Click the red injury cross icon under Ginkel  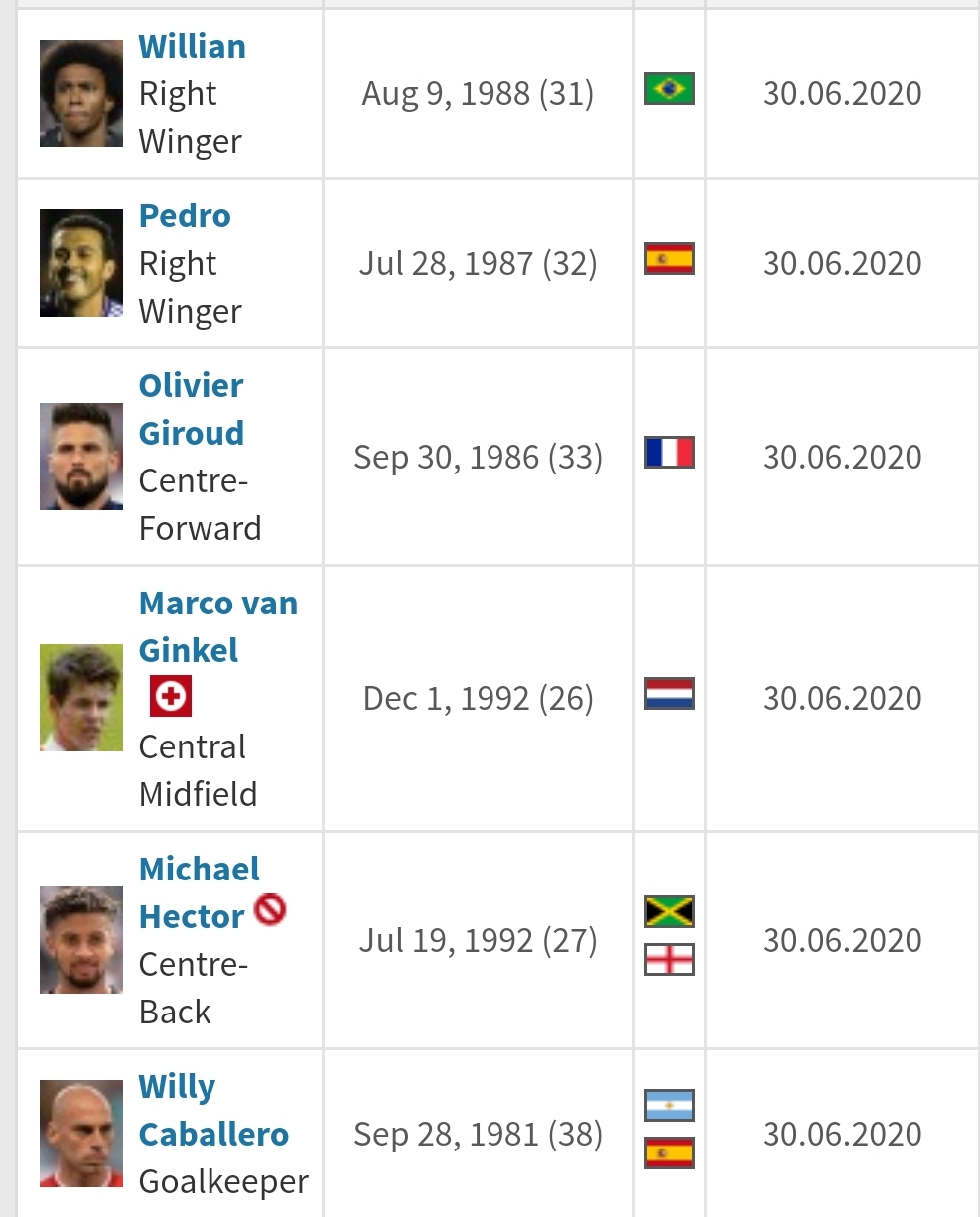tap(171, 696)
